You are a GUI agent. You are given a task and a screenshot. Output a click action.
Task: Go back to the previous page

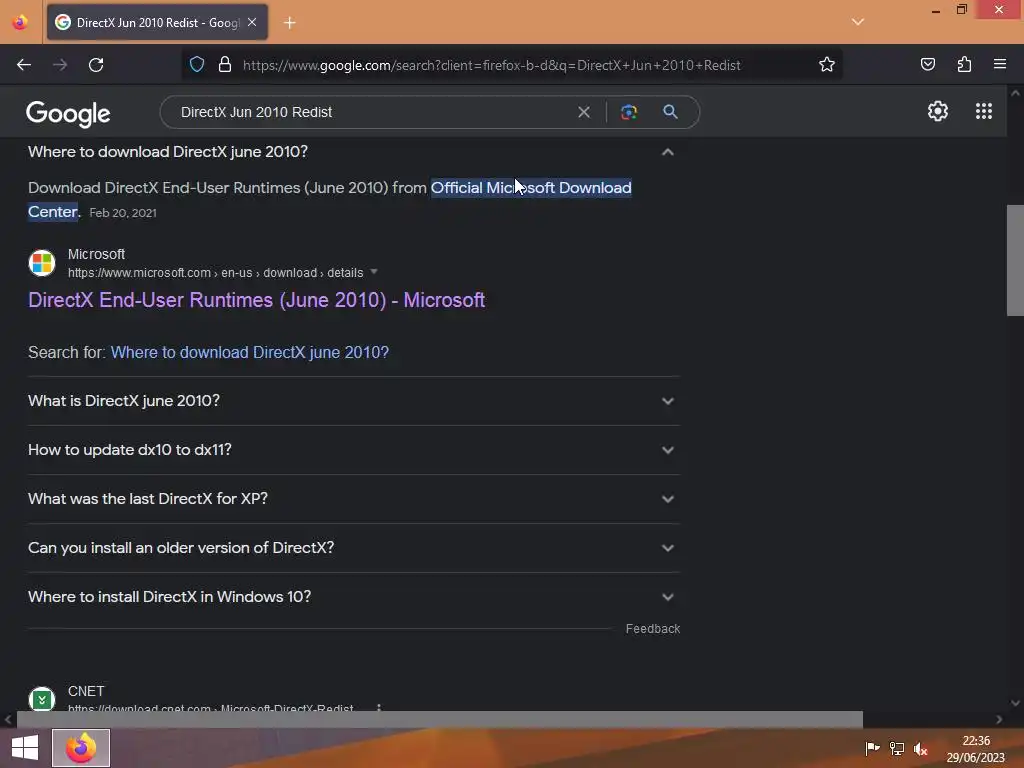click(x=24, y=65)
